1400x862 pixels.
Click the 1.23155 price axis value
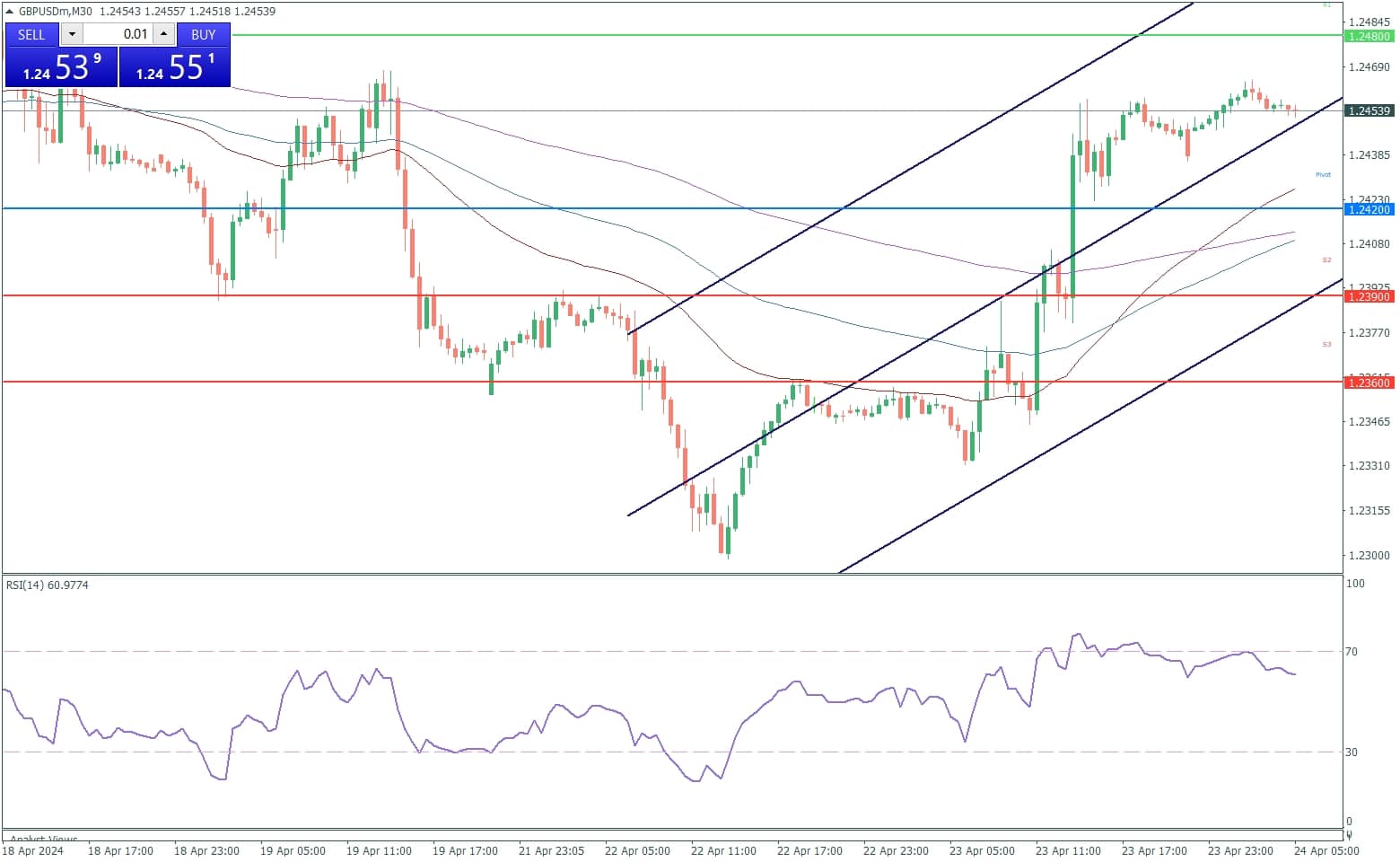pos(1369,510)
